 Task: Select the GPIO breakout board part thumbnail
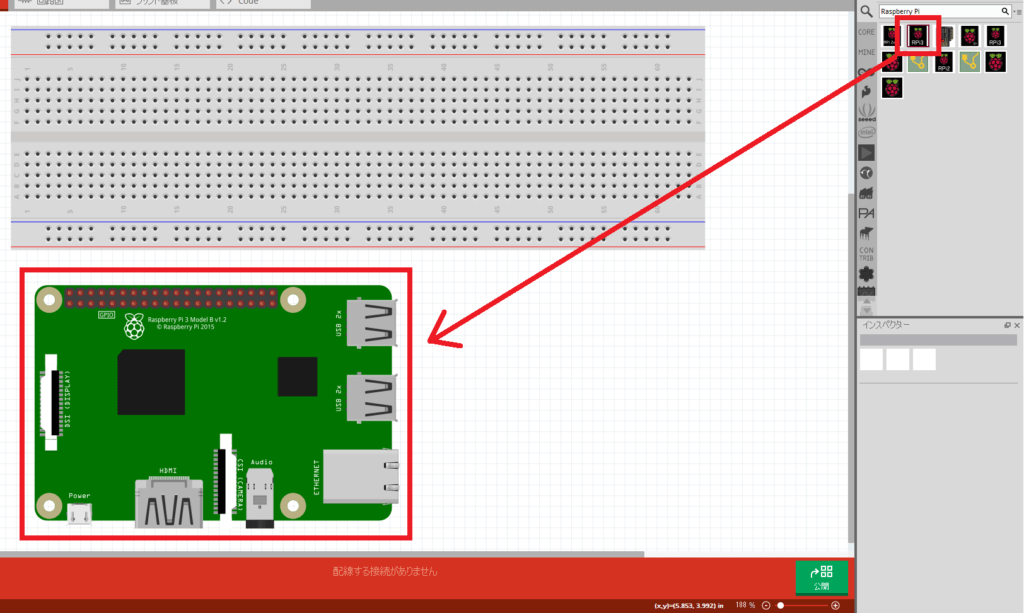pyautogui.click(x=946, y=36)
